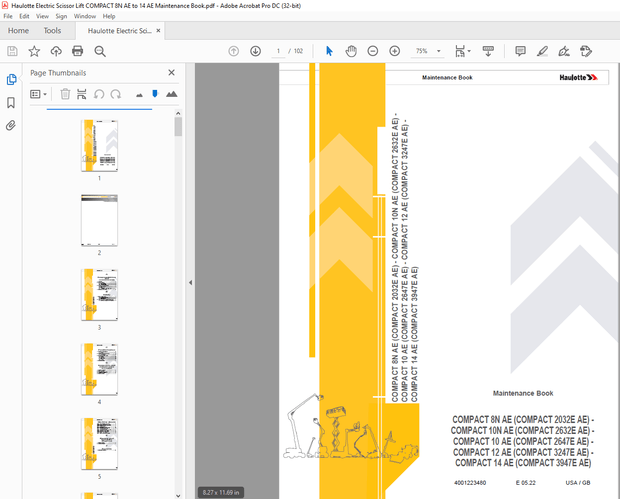This screenshot has width=620, height=499.
Task: Upload file to Document Cloud
Action: click(56, 51)
